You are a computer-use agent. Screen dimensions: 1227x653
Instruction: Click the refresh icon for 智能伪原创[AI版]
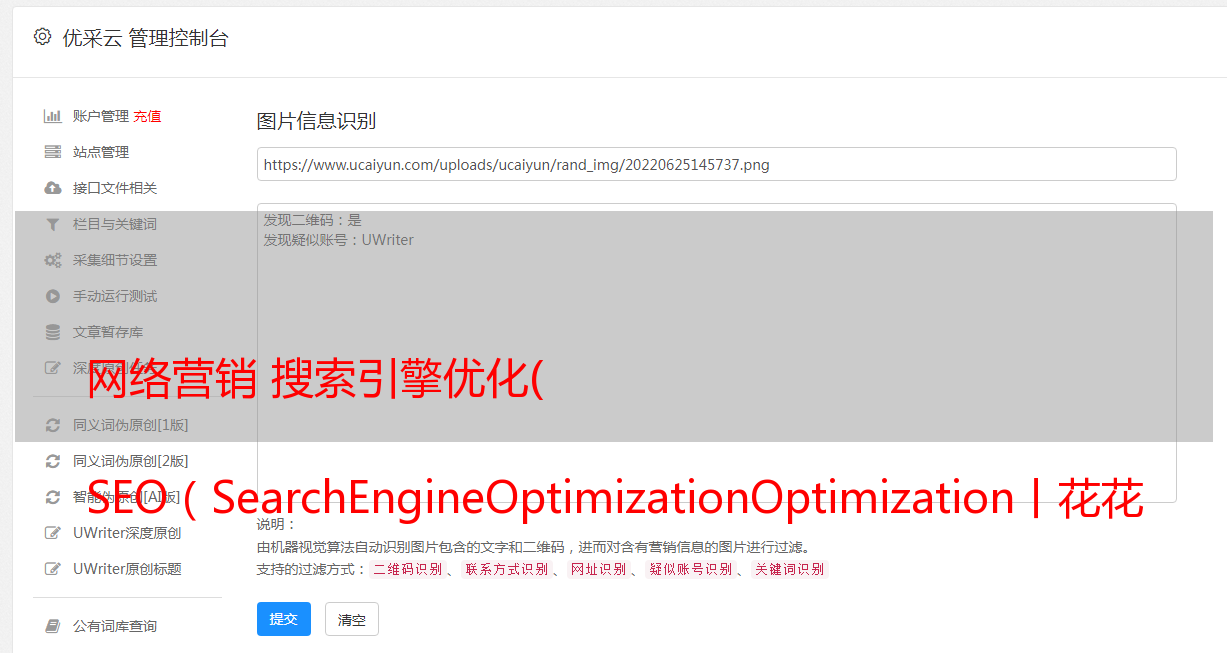[x=53, y=497]
